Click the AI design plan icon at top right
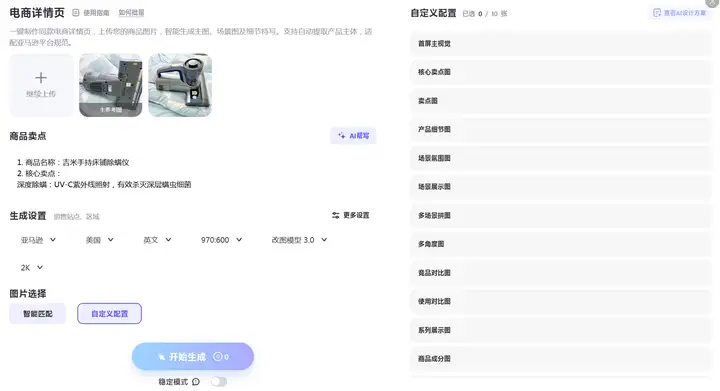 [657, 13]
